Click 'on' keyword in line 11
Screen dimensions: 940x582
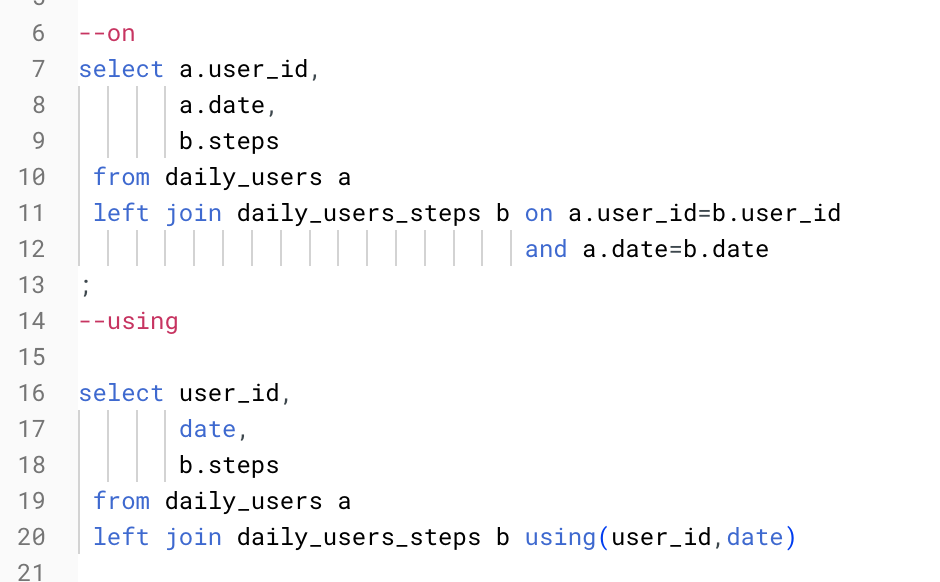click(538, 213)
